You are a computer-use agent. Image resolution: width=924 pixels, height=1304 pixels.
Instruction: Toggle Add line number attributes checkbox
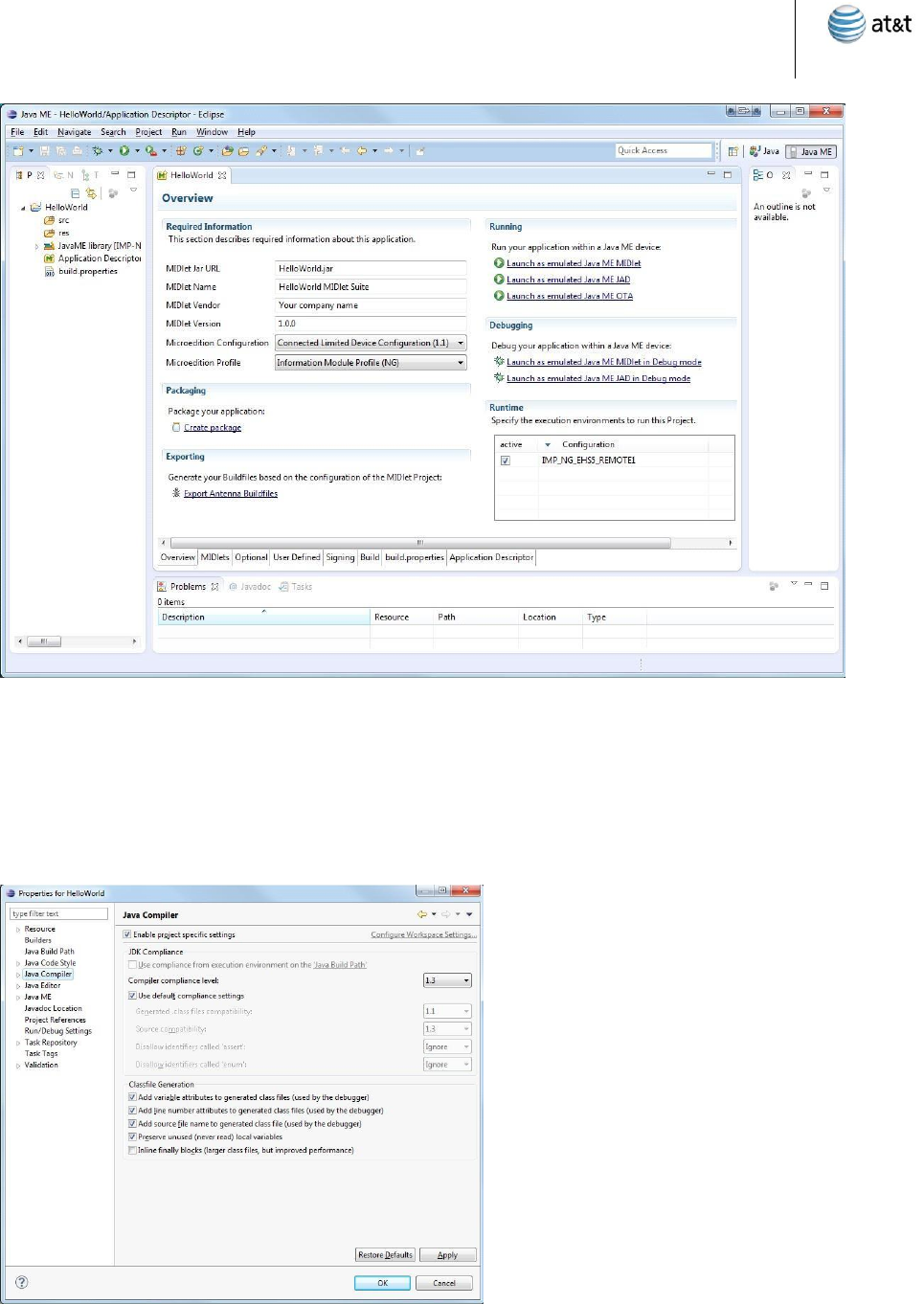point(132,1111)
